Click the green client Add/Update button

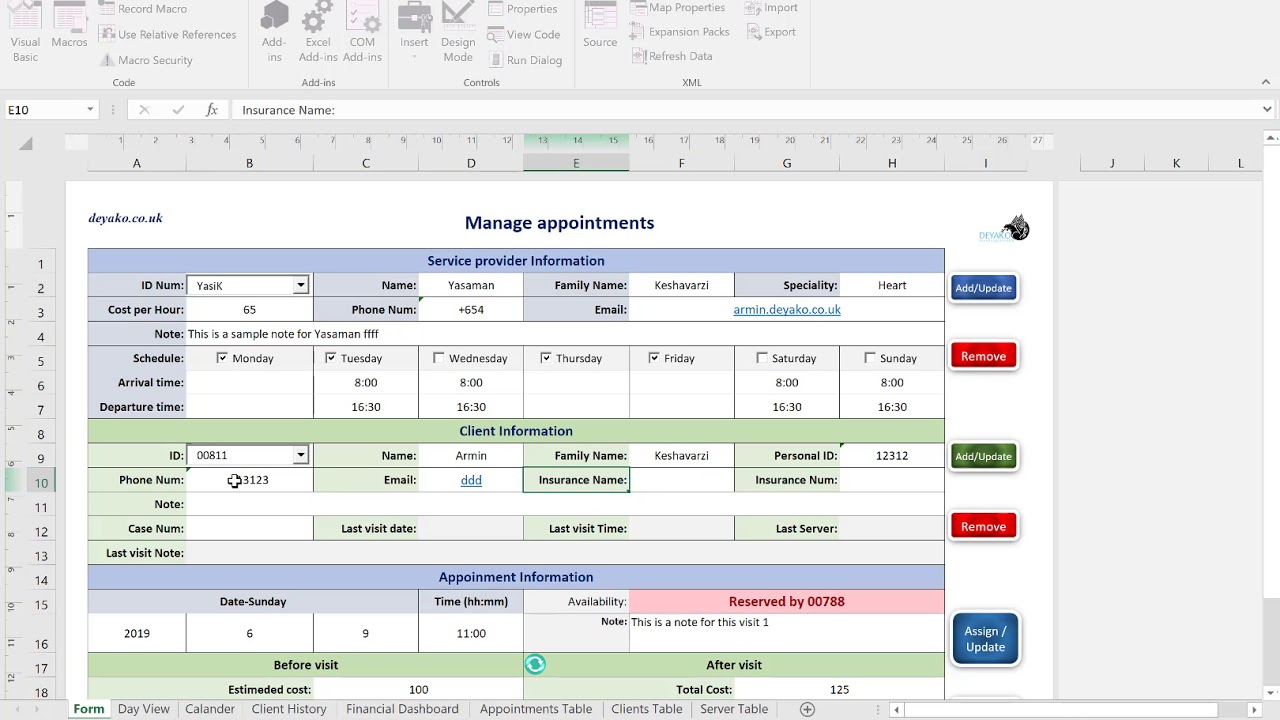[x=984, y=456]
